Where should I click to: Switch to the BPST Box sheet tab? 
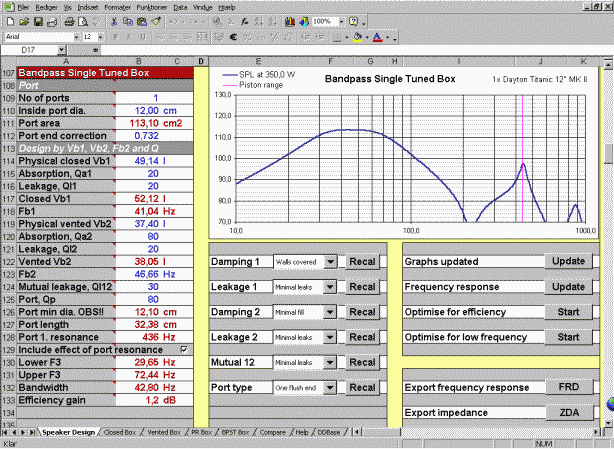point(235,432)
